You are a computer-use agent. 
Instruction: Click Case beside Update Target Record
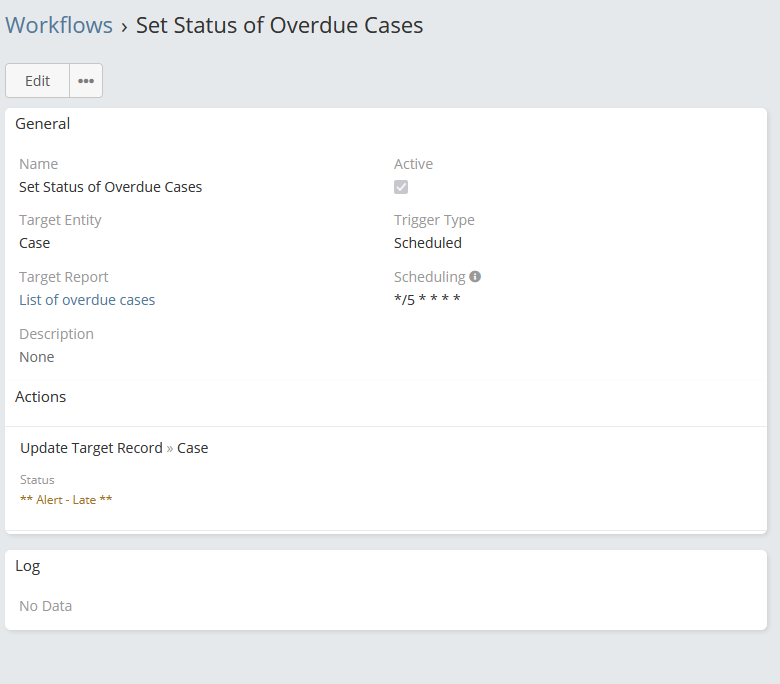tap(193, 448)
